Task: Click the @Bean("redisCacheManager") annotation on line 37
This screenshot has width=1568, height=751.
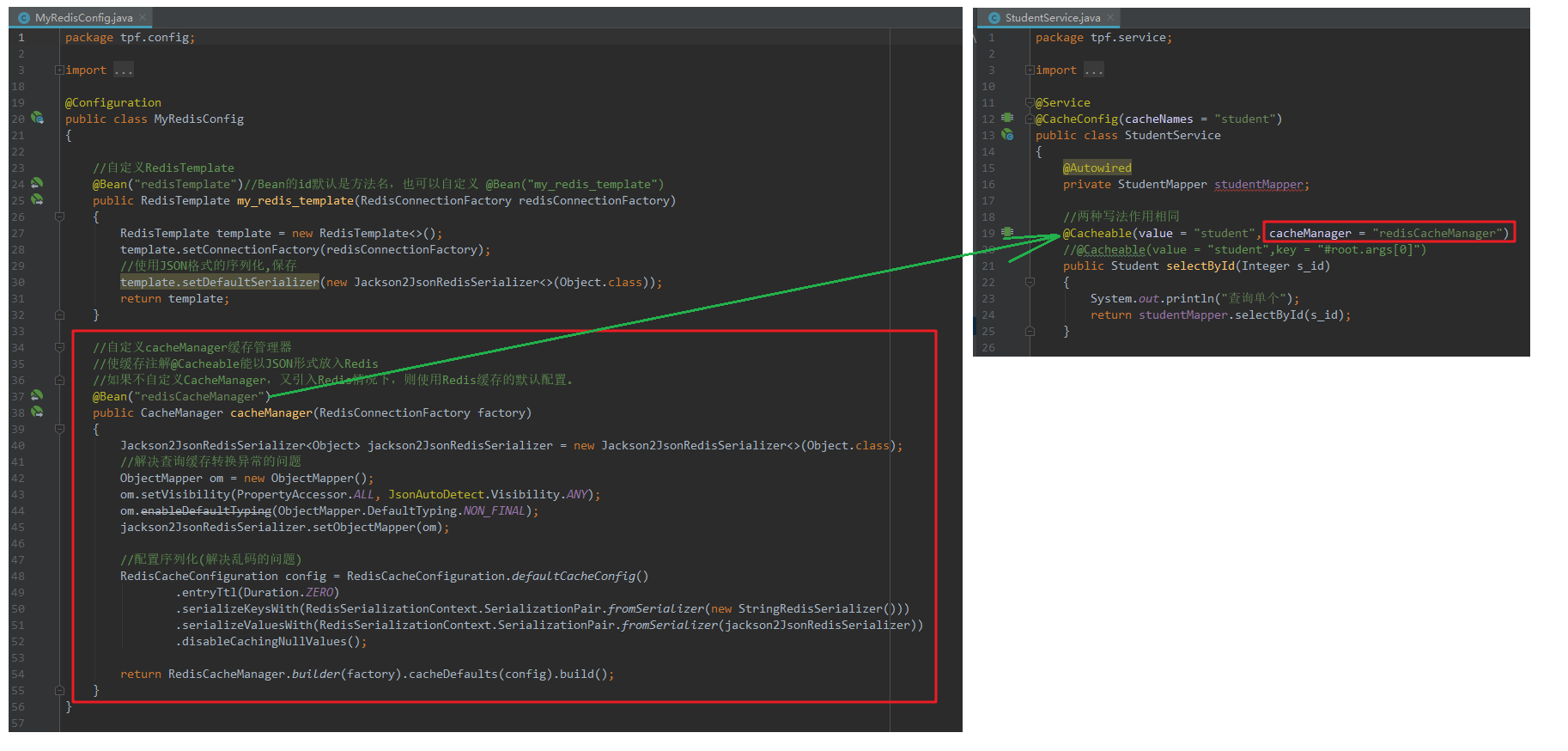Action: tap(182, 396)
